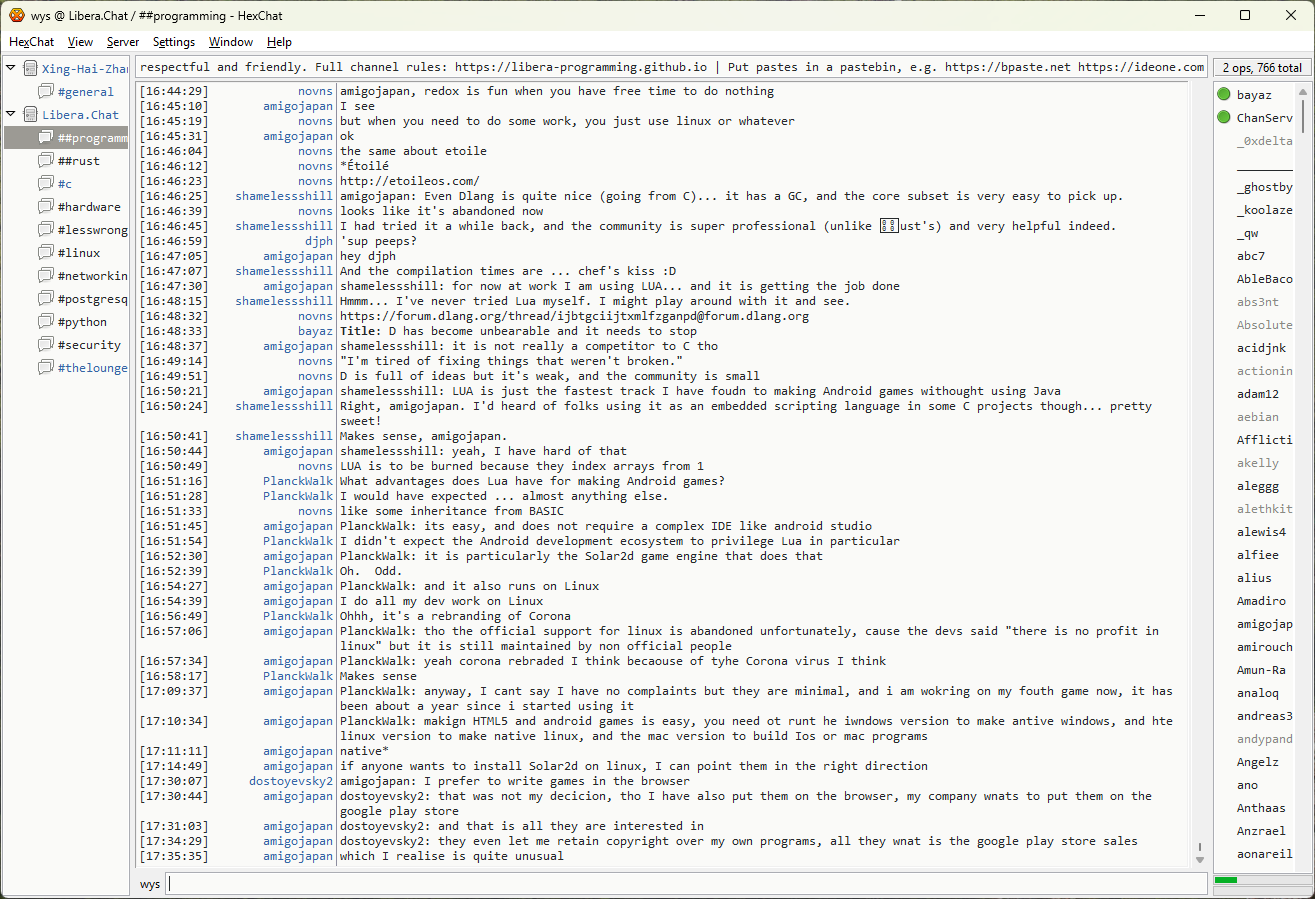Click the channel icon beside #security

pyautogui.click(x=46, y=345)
